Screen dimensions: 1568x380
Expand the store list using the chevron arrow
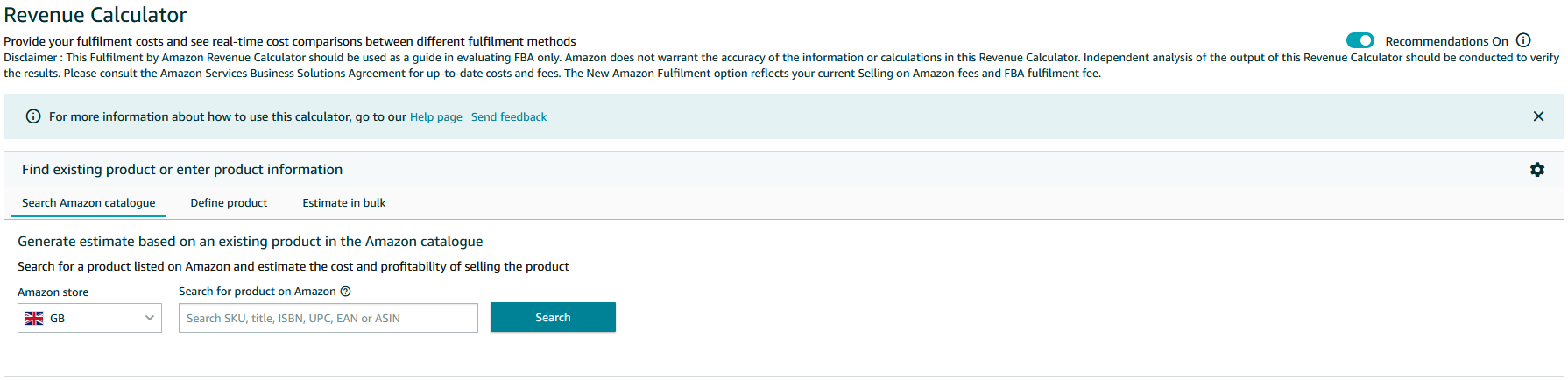click(x=149, y=318)
